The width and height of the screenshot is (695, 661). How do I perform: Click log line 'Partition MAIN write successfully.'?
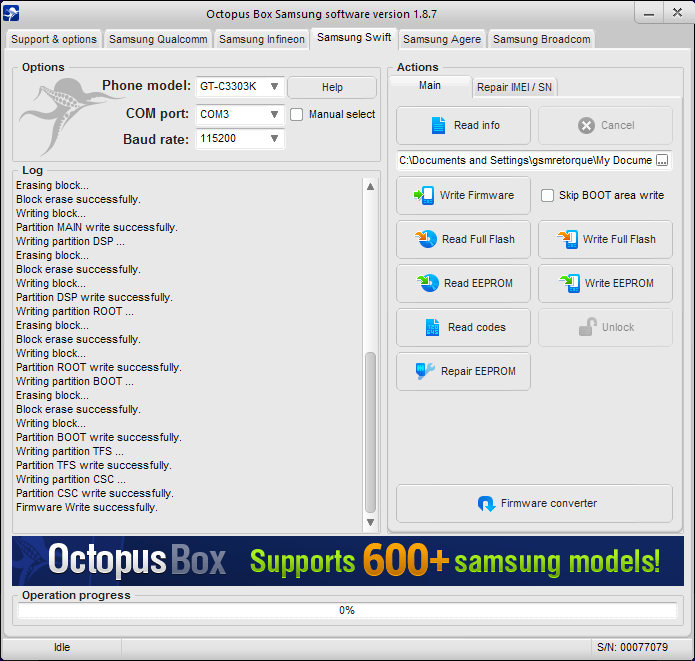click(x=97, y=227)
